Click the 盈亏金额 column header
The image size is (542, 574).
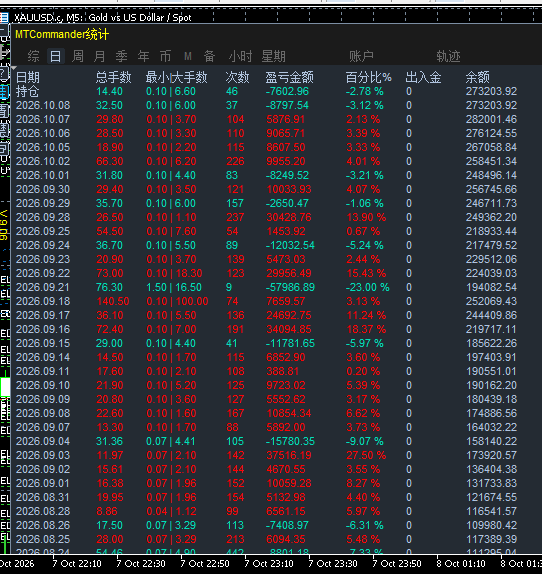tap(289, 77)
